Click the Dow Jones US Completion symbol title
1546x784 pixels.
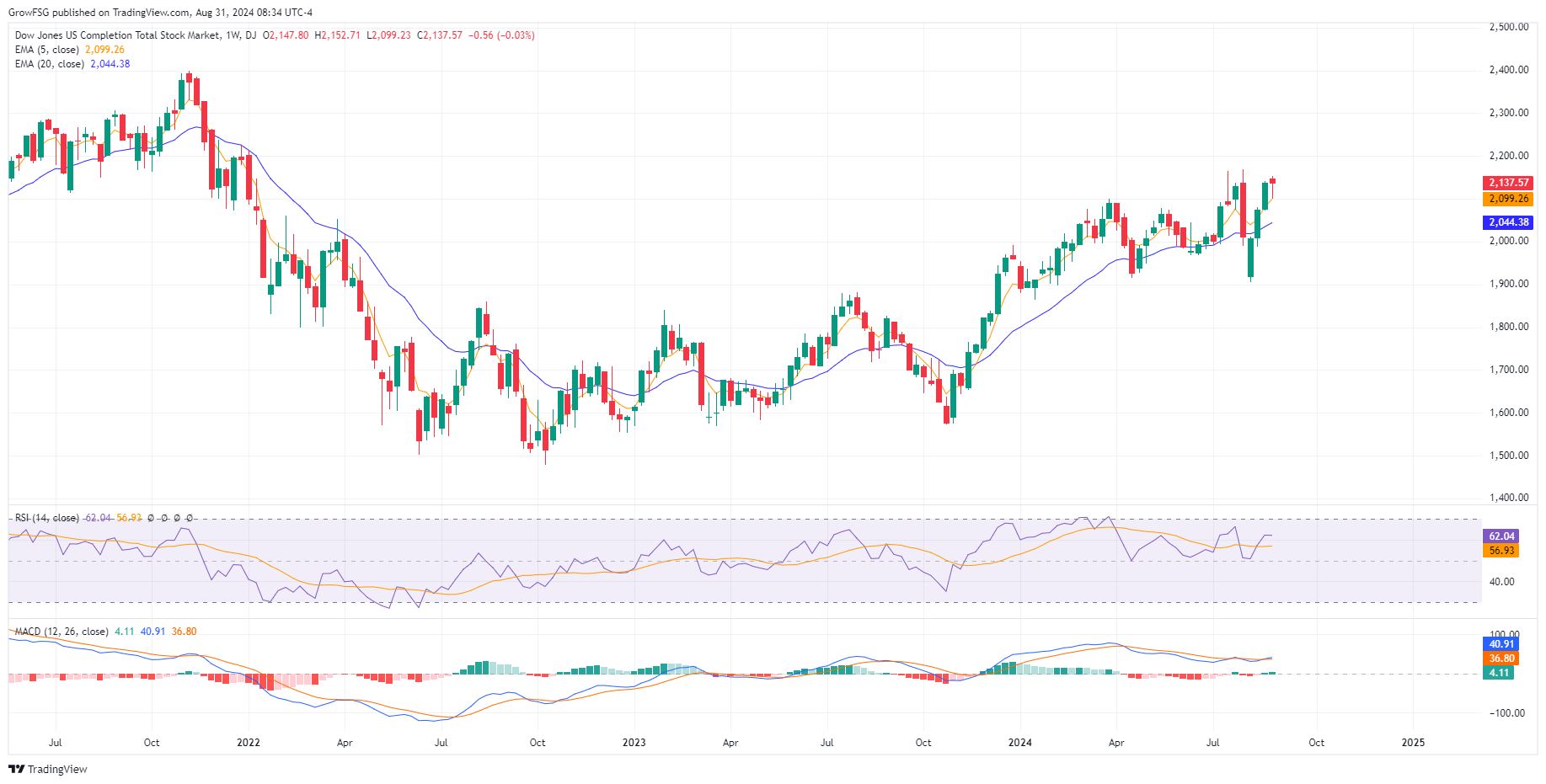tap(116, 35)
